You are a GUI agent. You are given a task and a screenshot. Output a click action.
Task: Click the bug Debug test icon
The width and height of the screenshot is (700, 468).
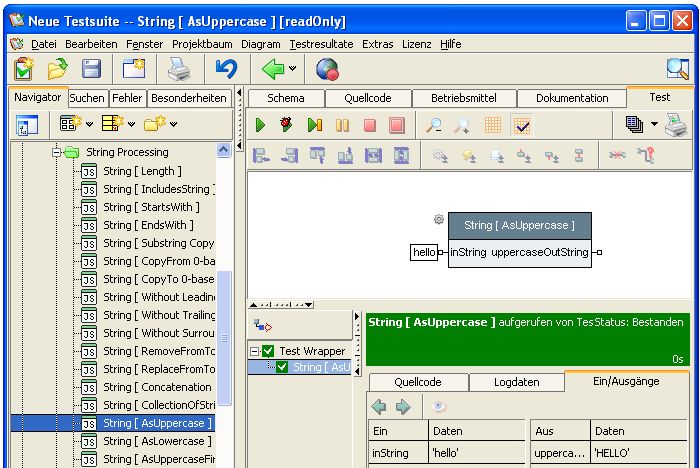pyautogui.click(x=287, y=125)
